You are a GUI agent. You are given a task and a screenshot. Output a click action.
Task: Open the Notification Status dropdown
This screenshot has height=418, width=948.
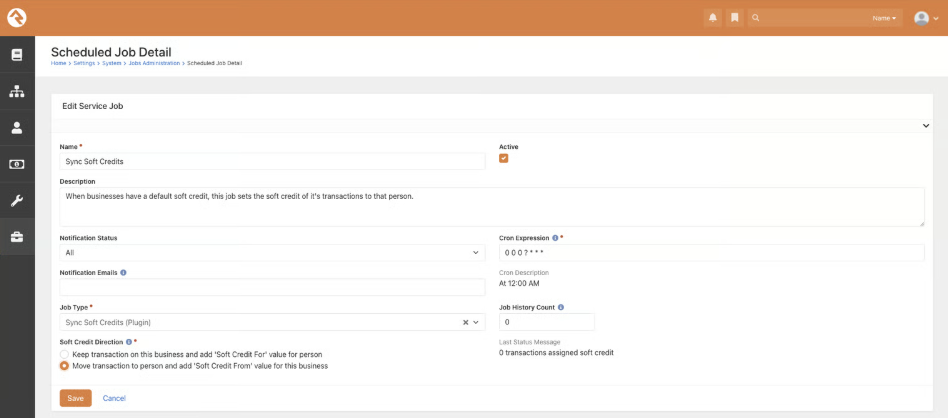coord(272,253)
